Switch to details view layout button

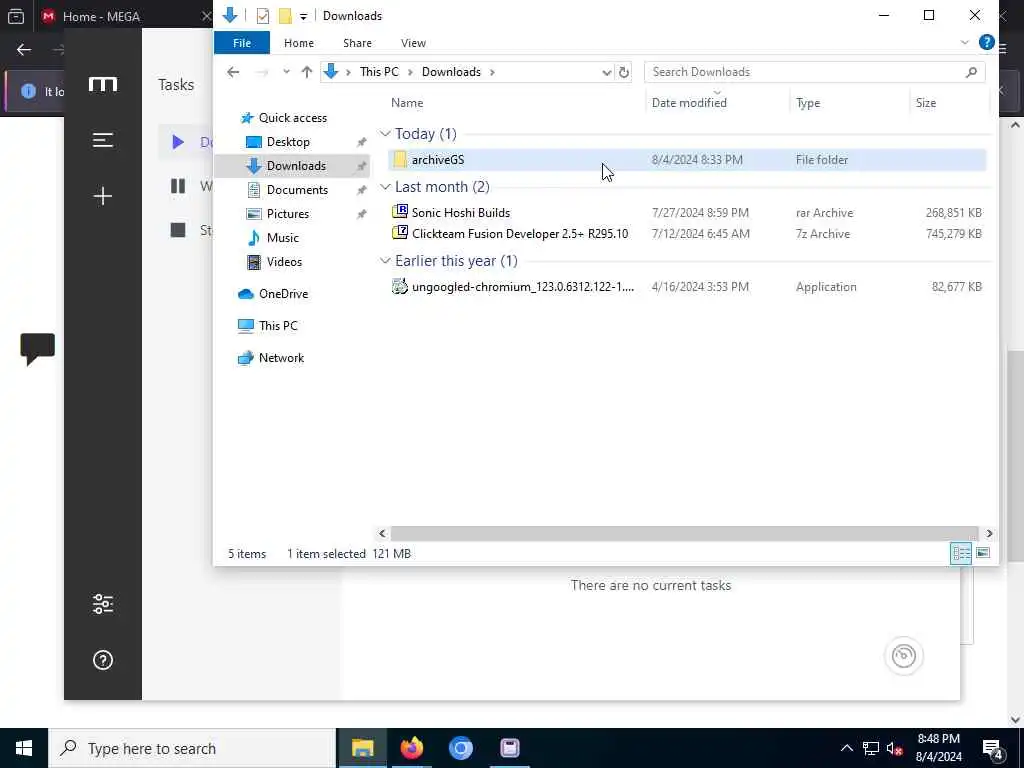pyautogui.click(x=961, y=554)
